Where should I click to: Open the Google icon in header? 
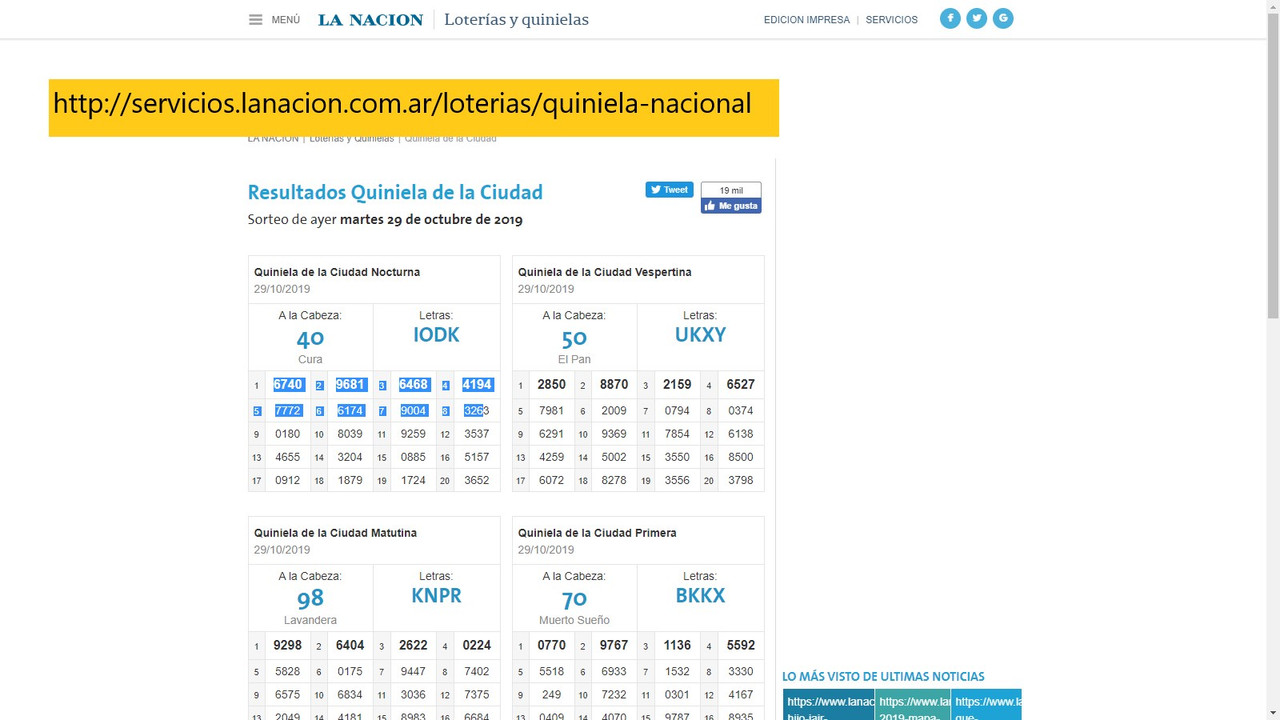[1003, 18]
